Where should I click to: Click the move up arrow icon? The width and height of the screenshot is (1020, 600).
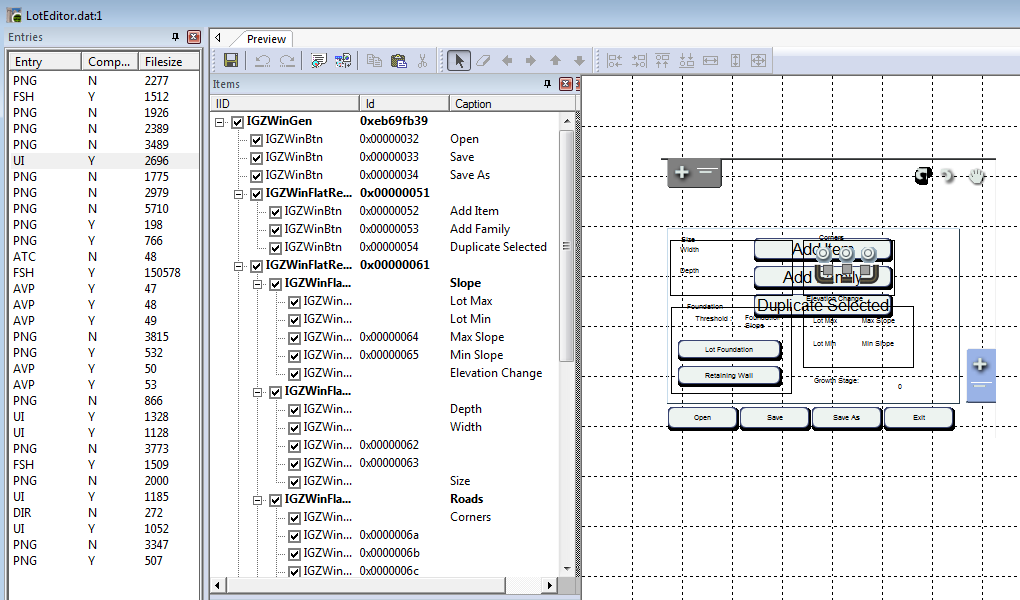tap(555, 61)
